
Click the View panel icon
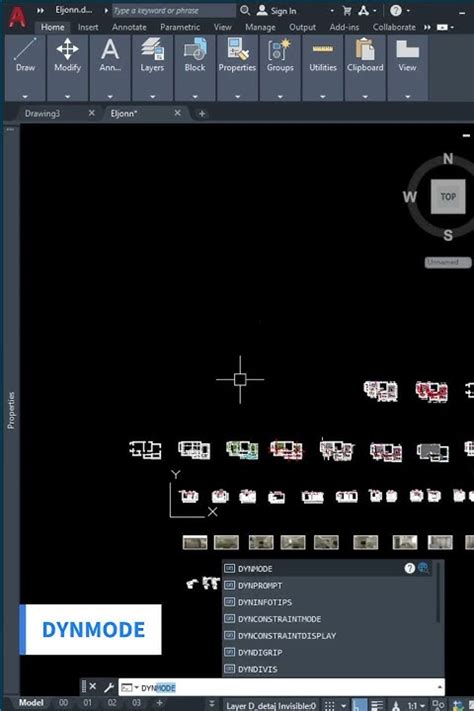point(407,49)
